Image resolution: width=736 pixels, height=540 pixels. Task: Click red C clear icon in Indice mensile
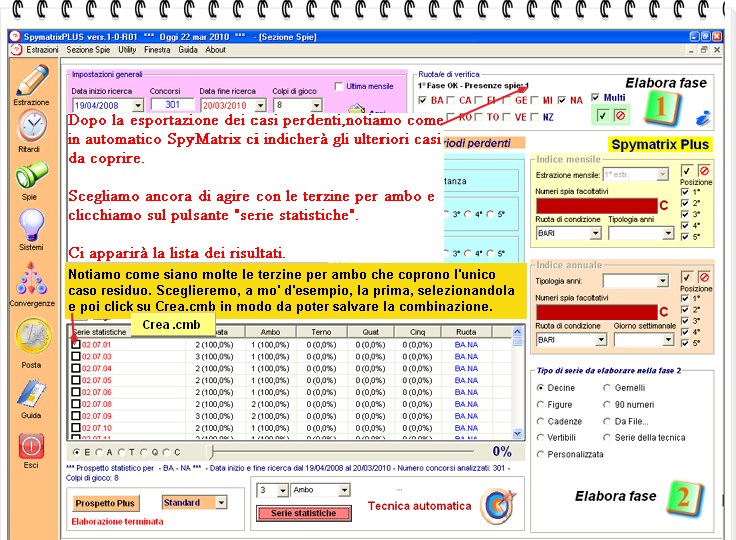[664, 206]
